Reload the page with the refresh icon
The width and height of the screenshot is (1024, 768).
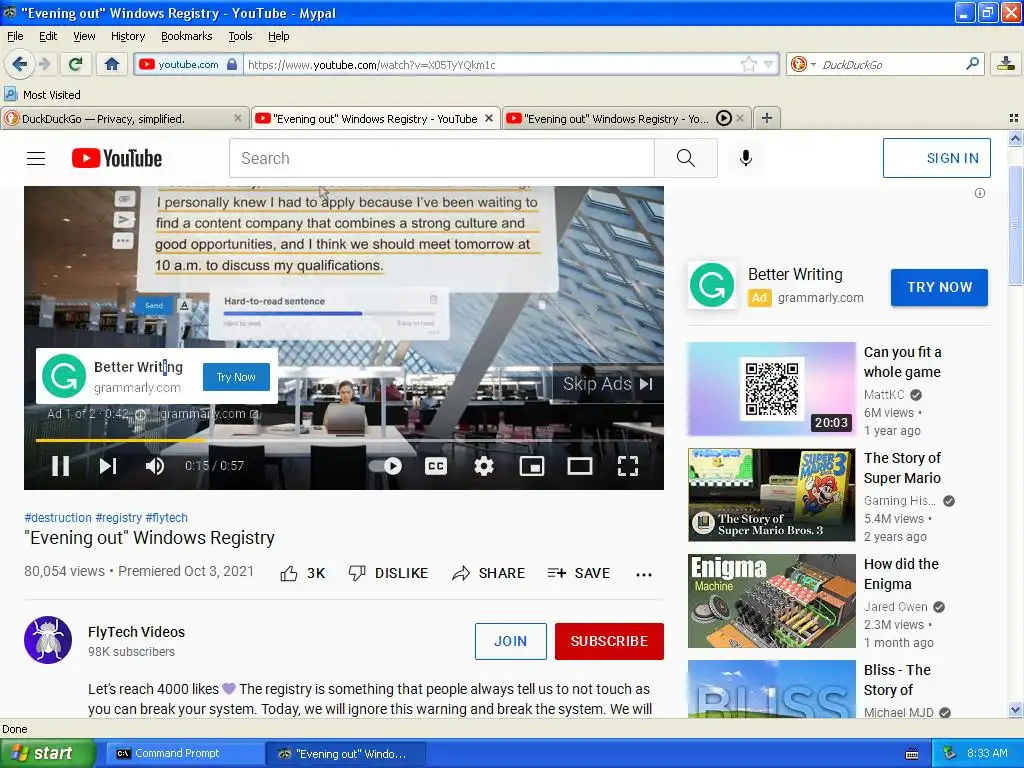(x=75, y=64)
